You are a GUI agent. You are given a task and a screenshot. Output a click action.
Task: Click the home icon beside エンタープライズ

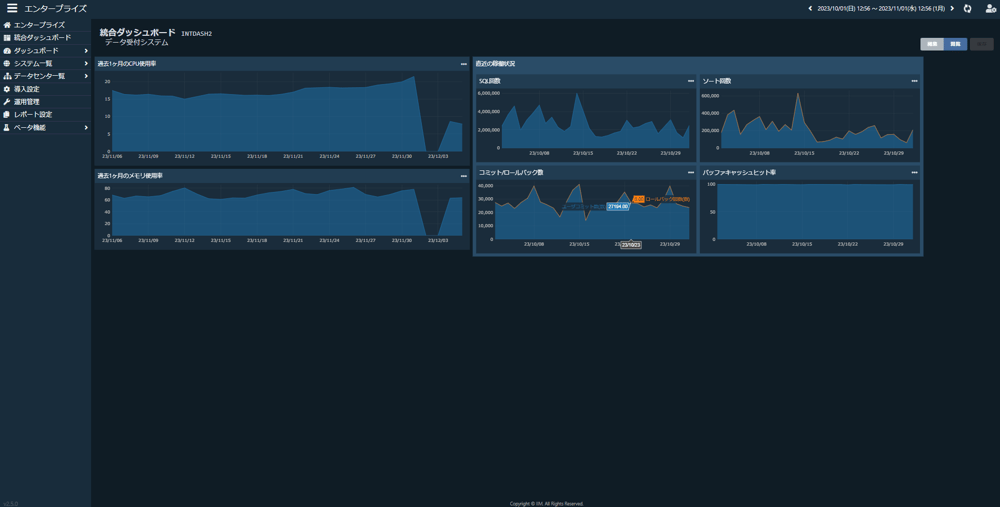(7, 25)
